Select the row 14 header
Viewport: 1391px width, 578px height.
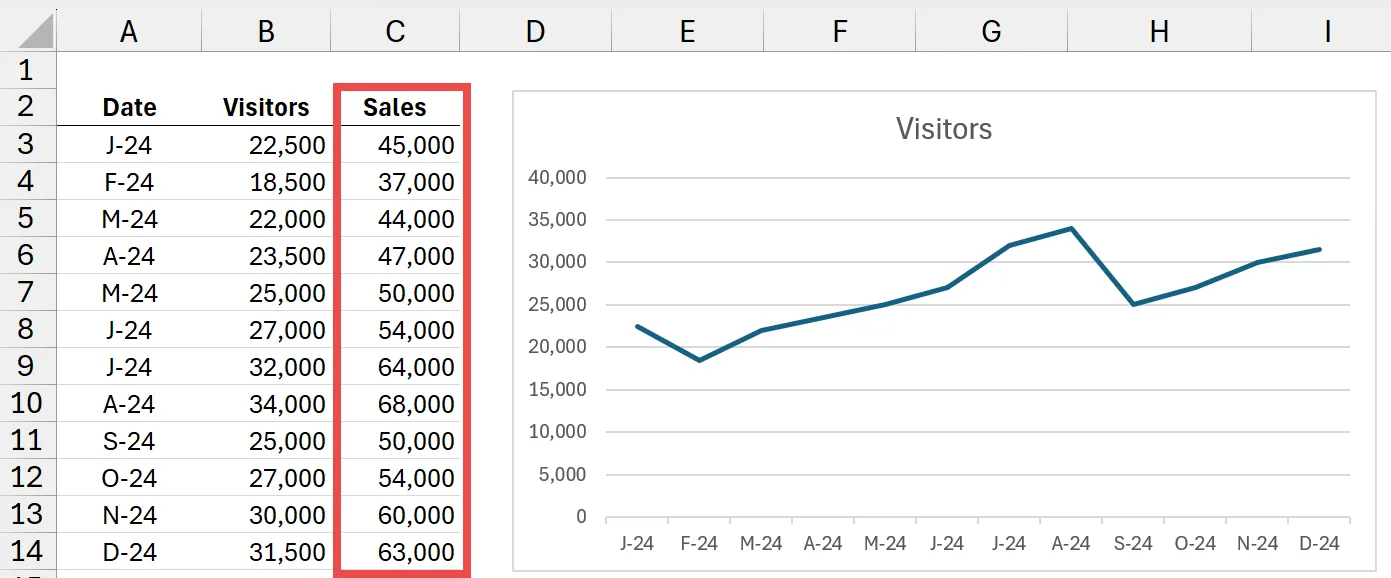click(x=26, y=551)
